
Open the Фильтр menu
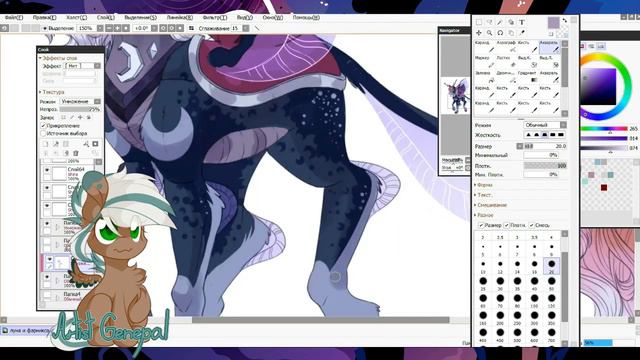coord(215,18)
